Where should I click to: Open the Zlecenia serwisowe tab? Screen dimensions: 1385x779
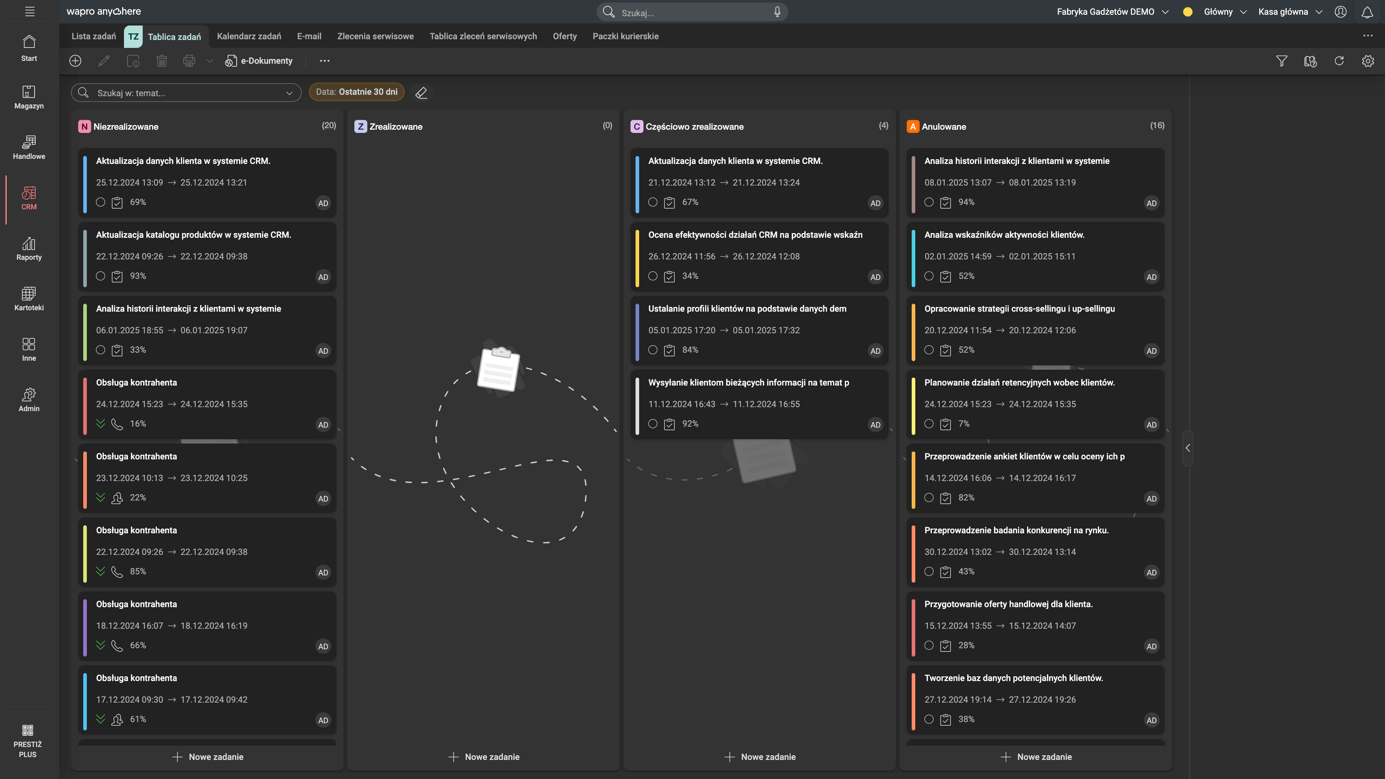click(x=375, y=36)
